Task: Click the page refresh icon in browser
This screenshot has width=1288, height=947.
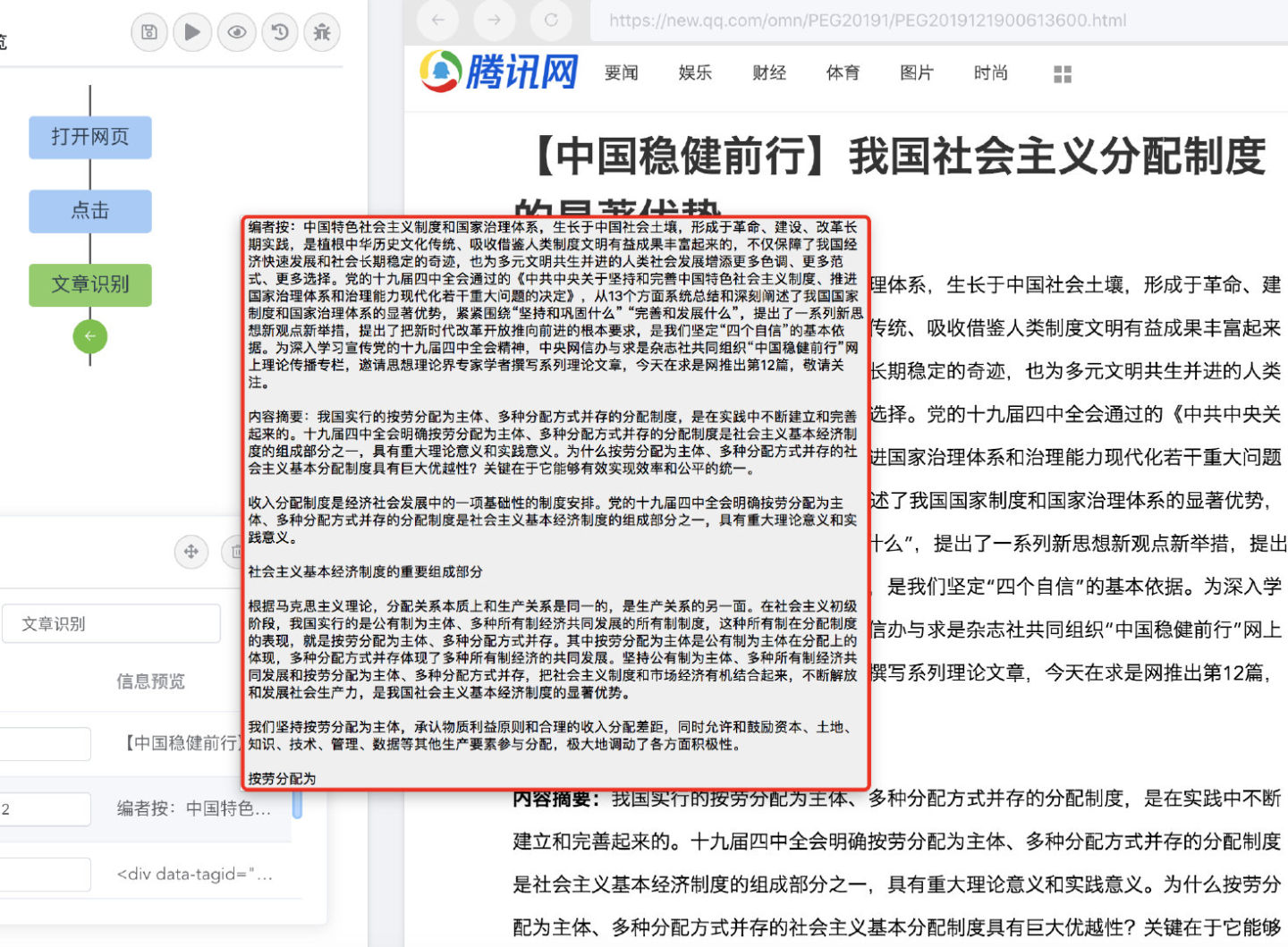Action: tap(552, 21)
